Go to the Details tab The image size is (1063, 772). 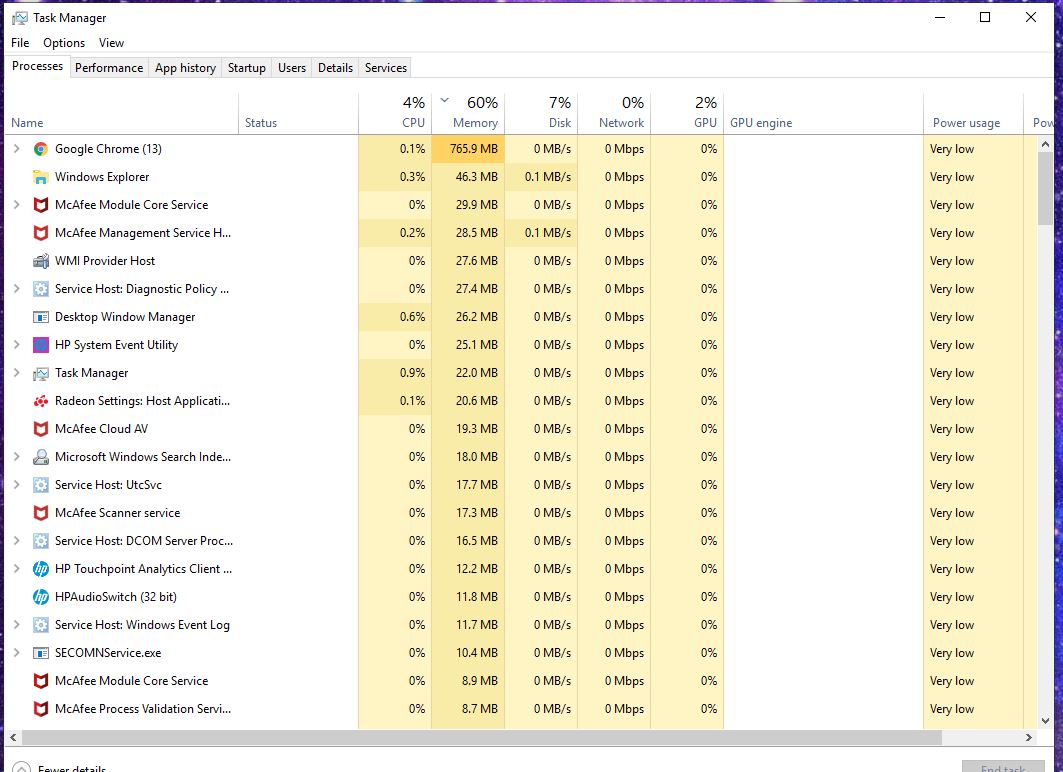336,68
